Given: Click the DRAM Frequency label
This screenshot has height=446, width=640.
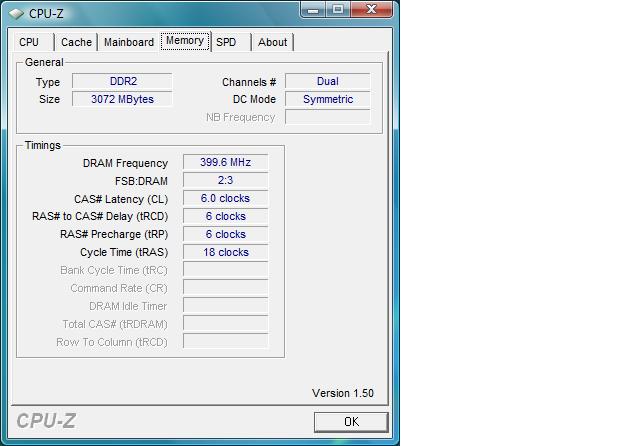Looking at the screenshot, I should (x=125, y=163).
